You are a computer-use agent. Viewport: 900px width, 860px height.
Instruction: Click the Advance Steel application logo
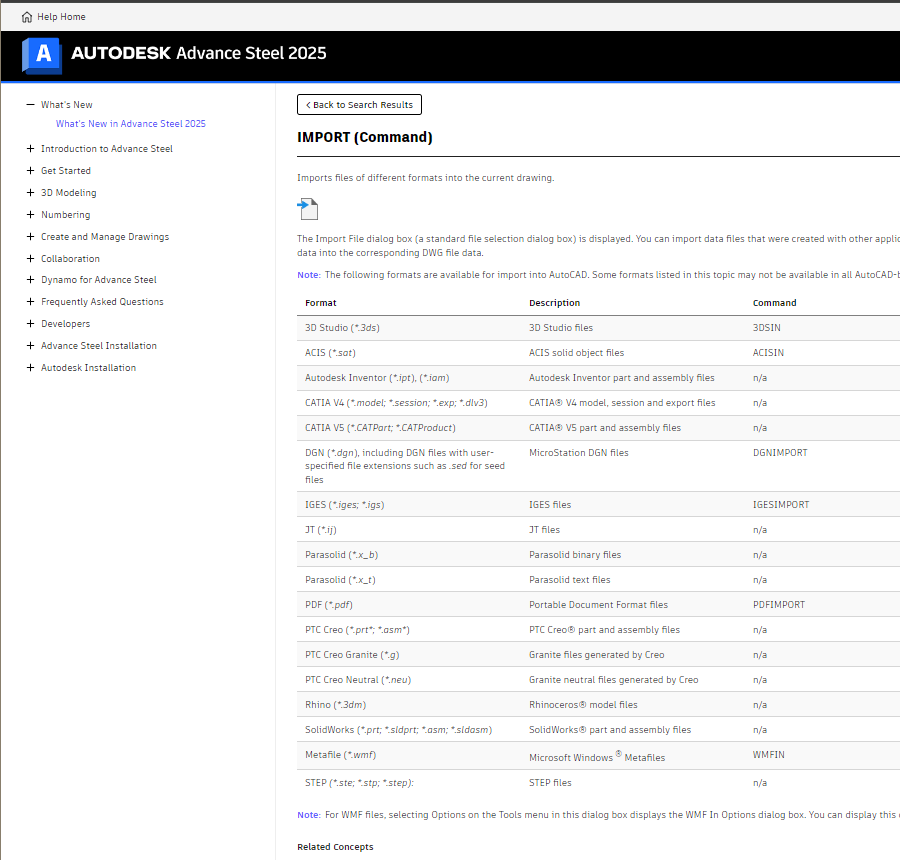click(41, 56)
